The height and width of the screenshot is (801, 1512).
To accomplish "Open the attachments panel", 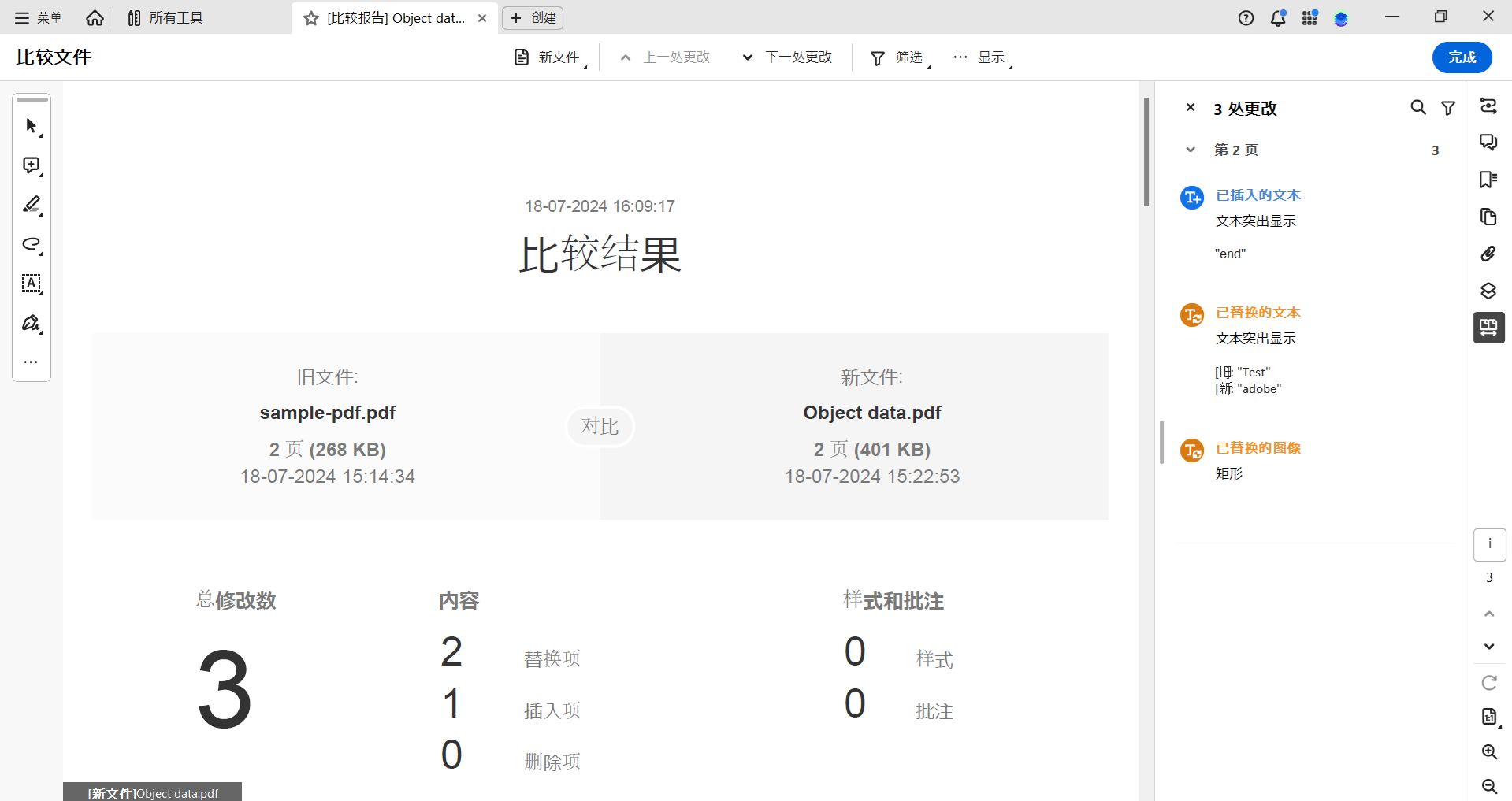I will tap(1488, 254).
